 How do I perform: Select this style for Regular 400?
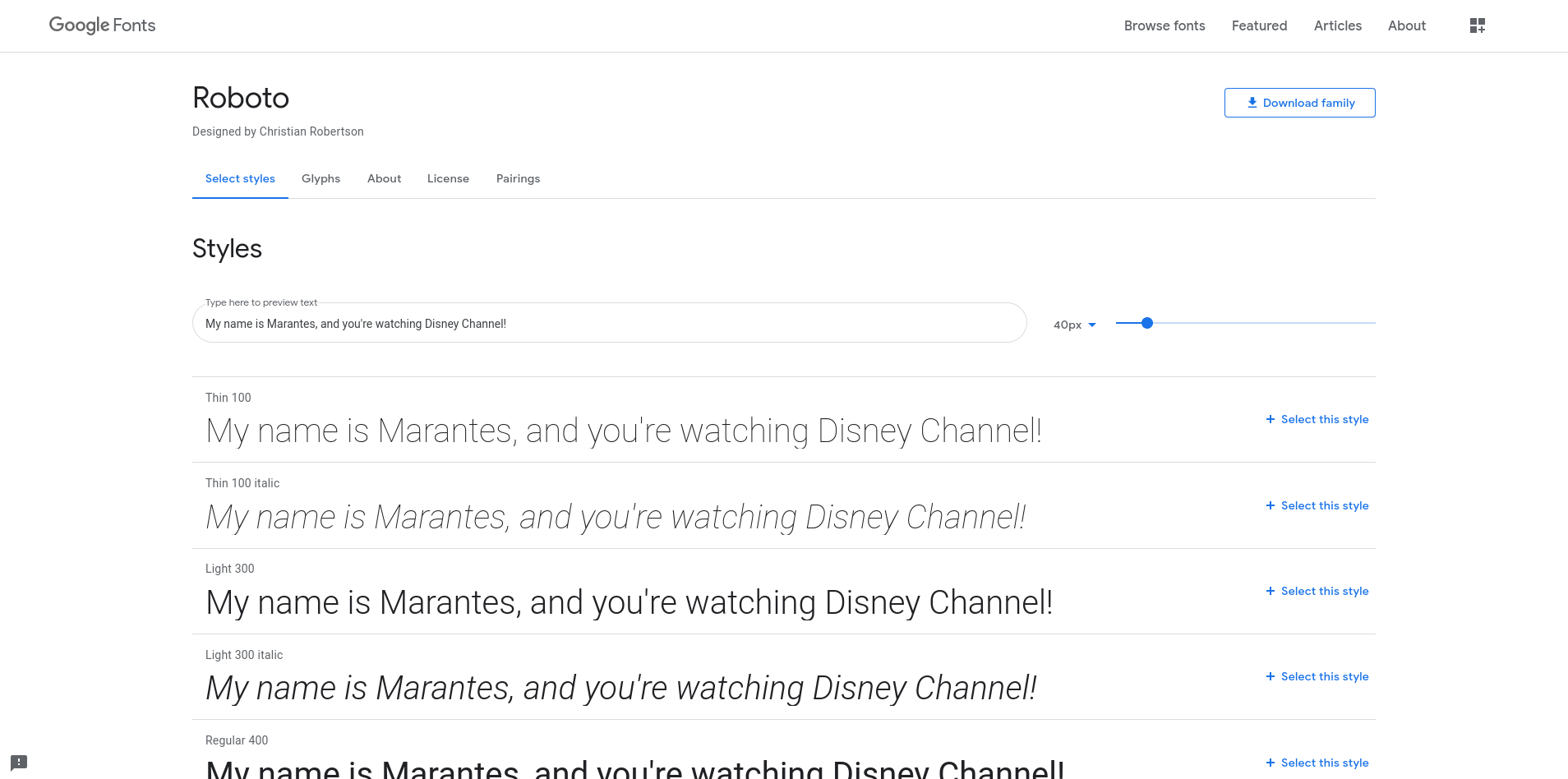click(x=1317, y=763)
